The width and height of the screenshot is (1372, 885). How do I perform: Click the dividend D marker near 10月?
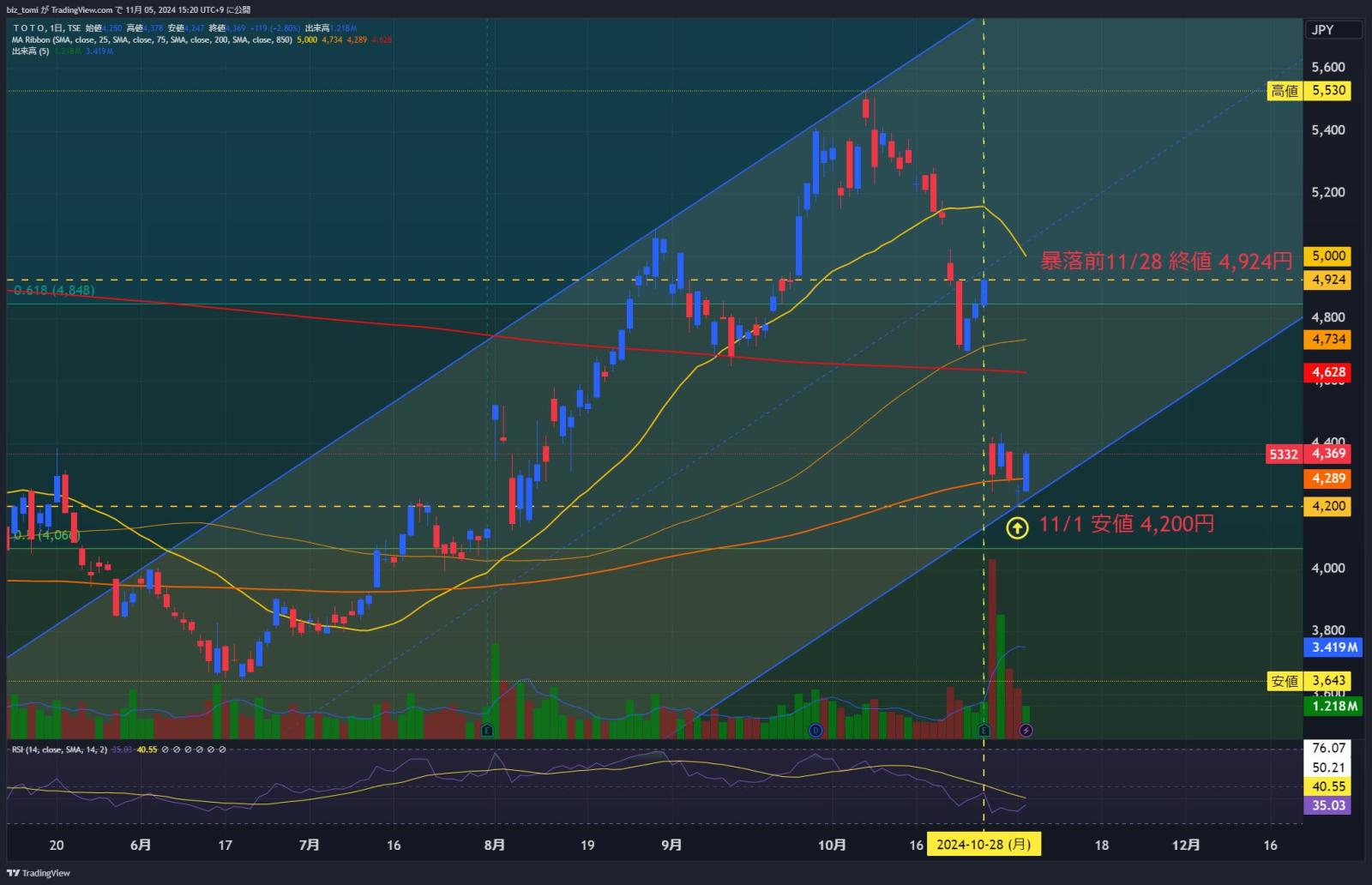[x=815, y=731]
